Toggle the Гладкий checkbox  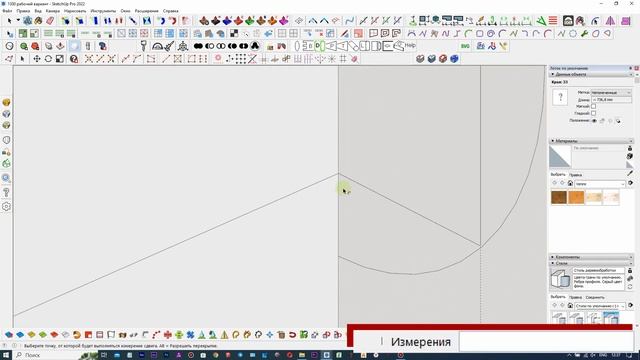tap(593, 113)
